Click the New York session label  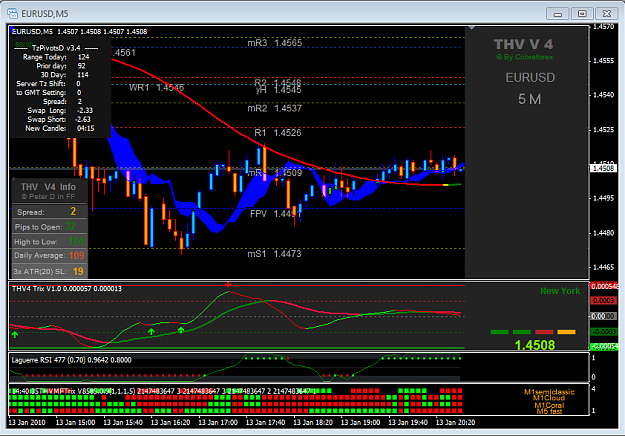tap(560, 291)
